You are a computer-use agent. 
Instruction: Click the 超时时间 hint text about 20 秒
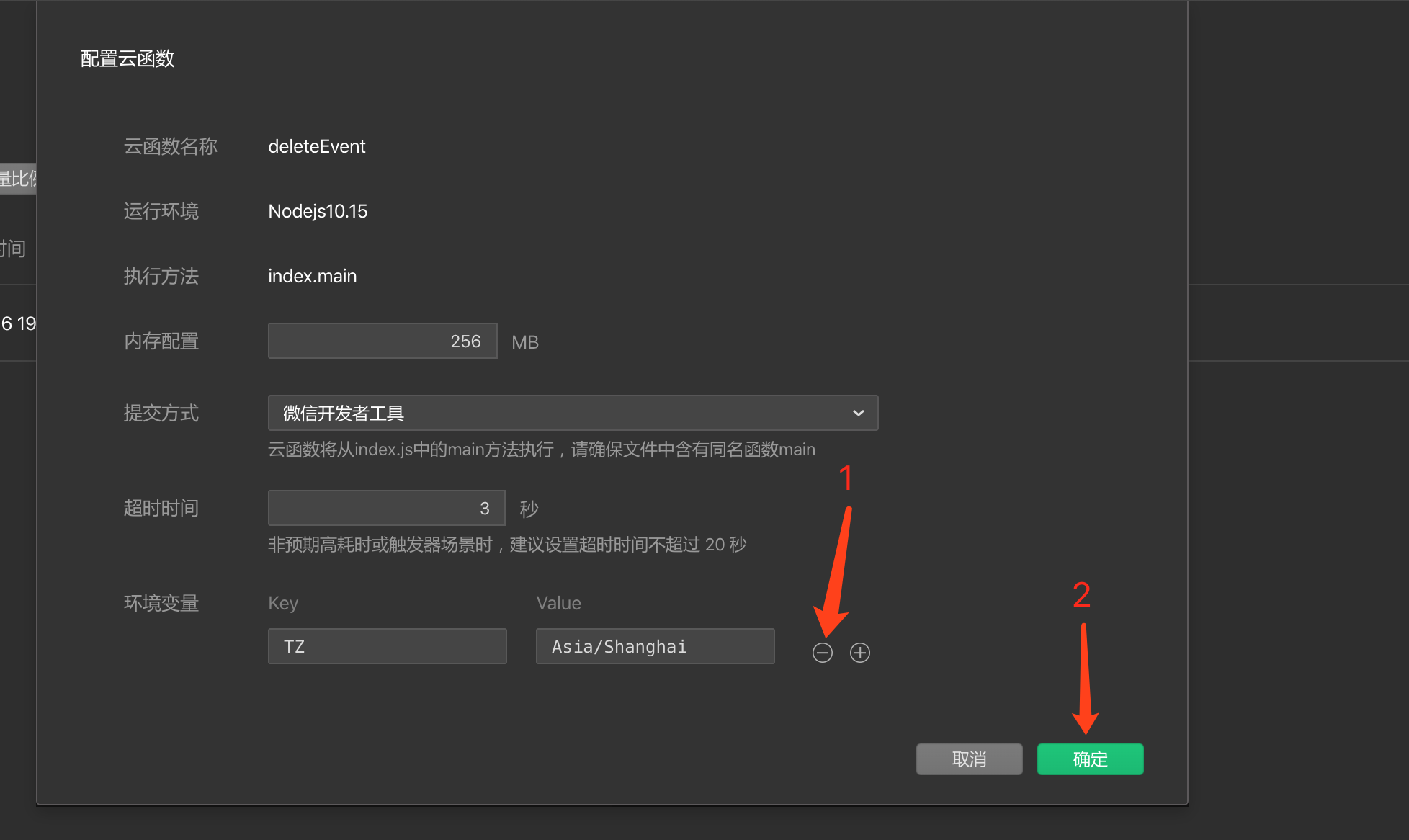point(506,545)
